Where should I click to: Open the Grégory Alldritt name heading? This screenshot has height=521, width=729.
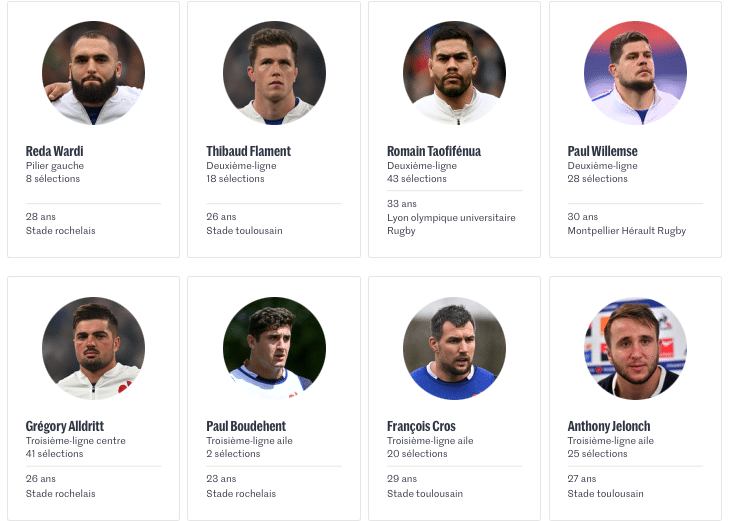(65, 426)
